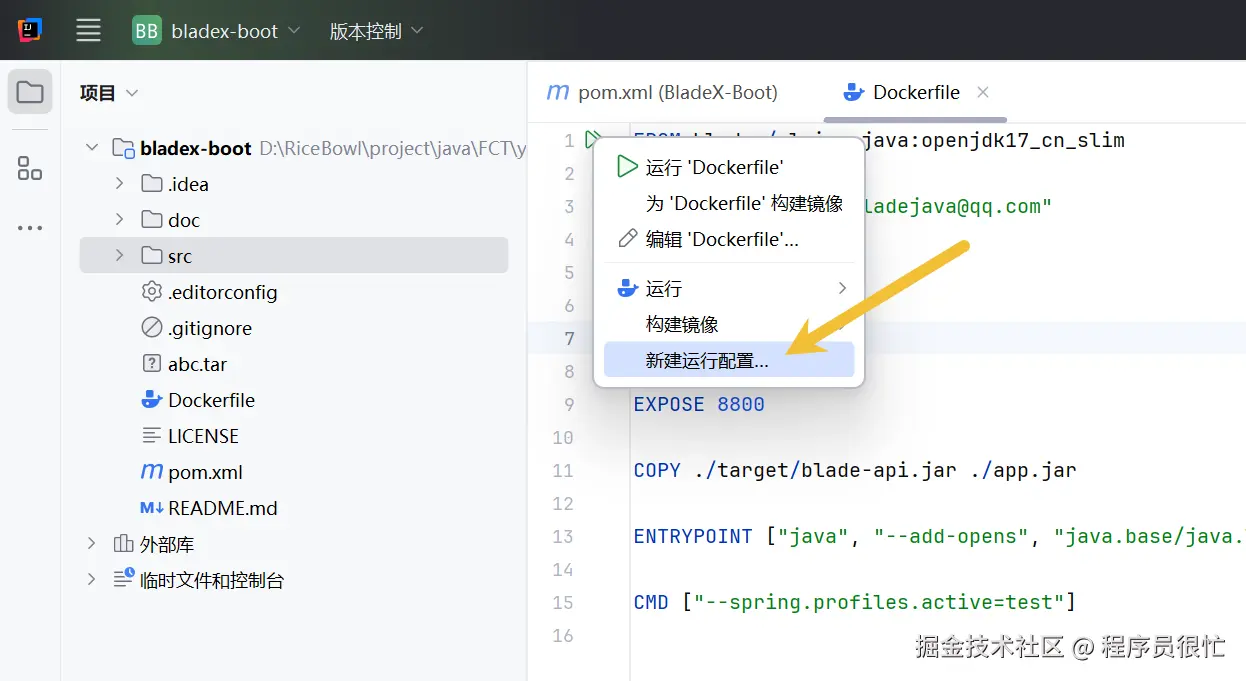Toggle the Project tool window folder icon

click(30, 93)
